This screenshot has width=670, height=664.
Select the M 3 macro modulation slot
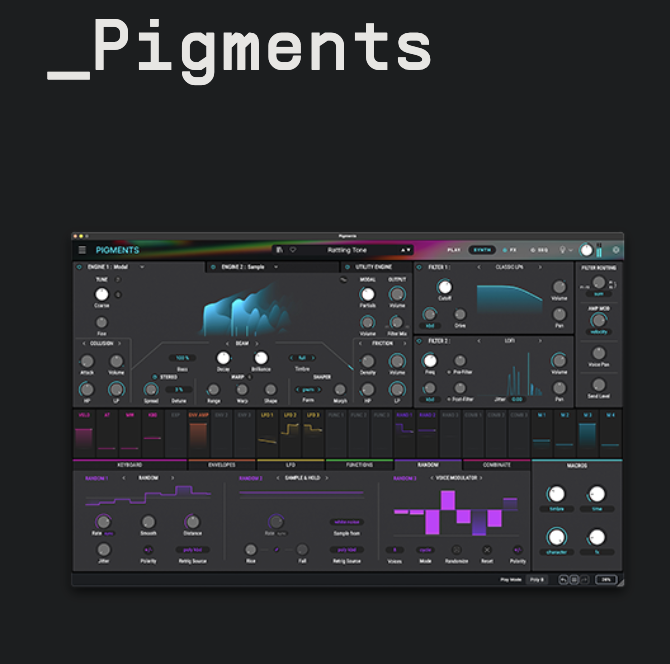coord(587,433)
